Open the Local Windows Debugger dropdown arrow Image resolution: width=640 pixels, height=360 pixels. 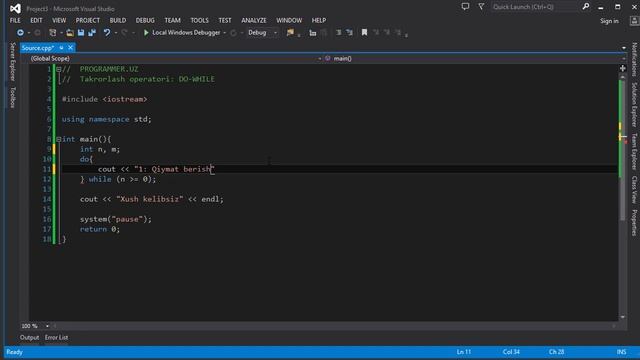click(x=224, y=33)
